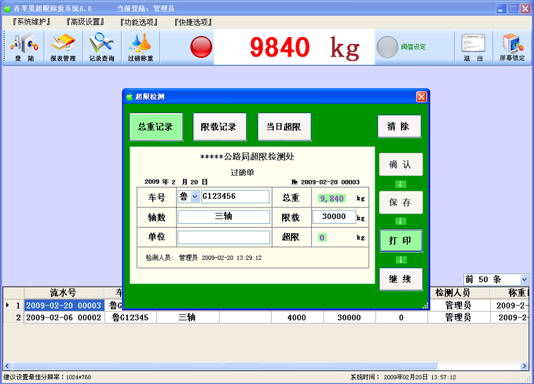This screenshot has height=384, width=534.
Task: Click the 屏幕锁定 screen lock icon
Action: click(512, 47)
